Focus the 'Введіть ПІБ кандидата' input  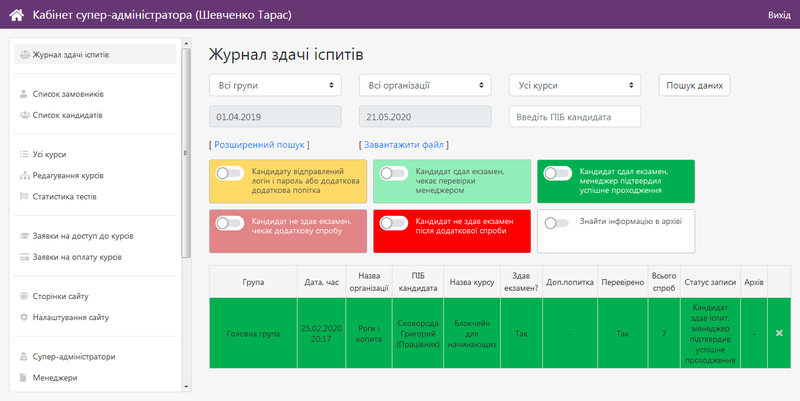click(575, 117)
